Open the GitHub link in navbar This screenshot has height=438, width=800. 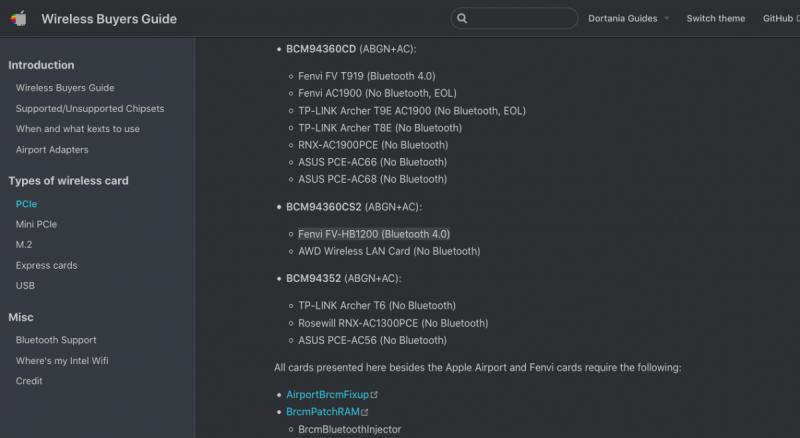(x=779, y=18)
